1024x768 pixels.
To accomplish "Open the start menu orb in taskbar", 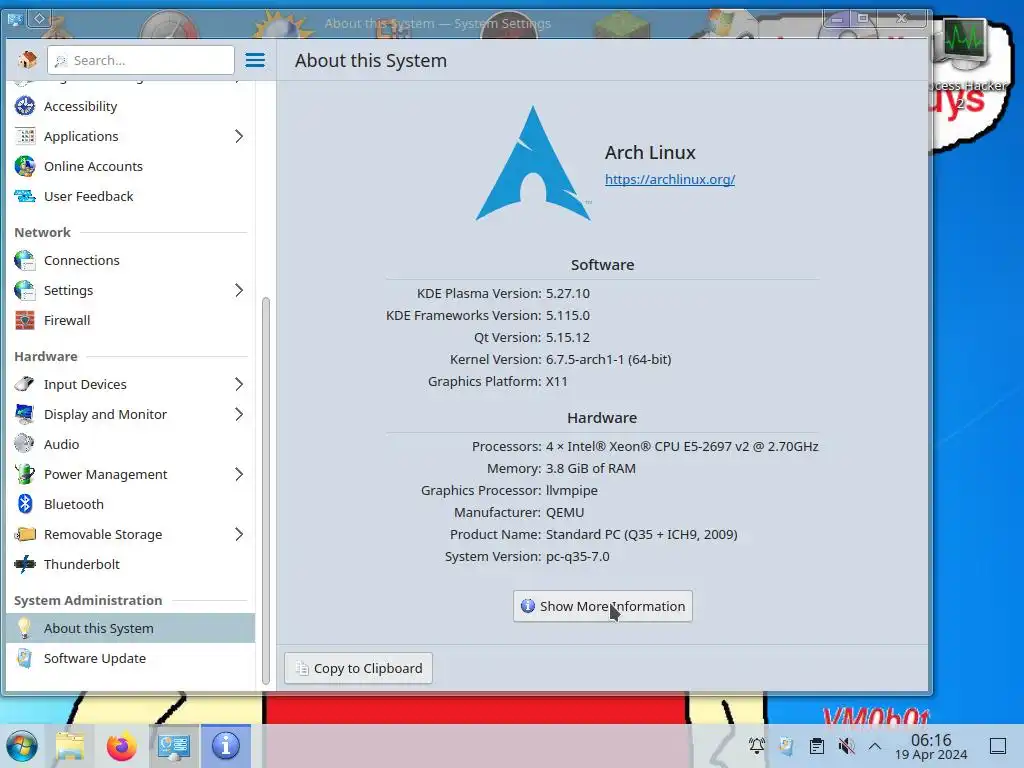I will point(22,746).
